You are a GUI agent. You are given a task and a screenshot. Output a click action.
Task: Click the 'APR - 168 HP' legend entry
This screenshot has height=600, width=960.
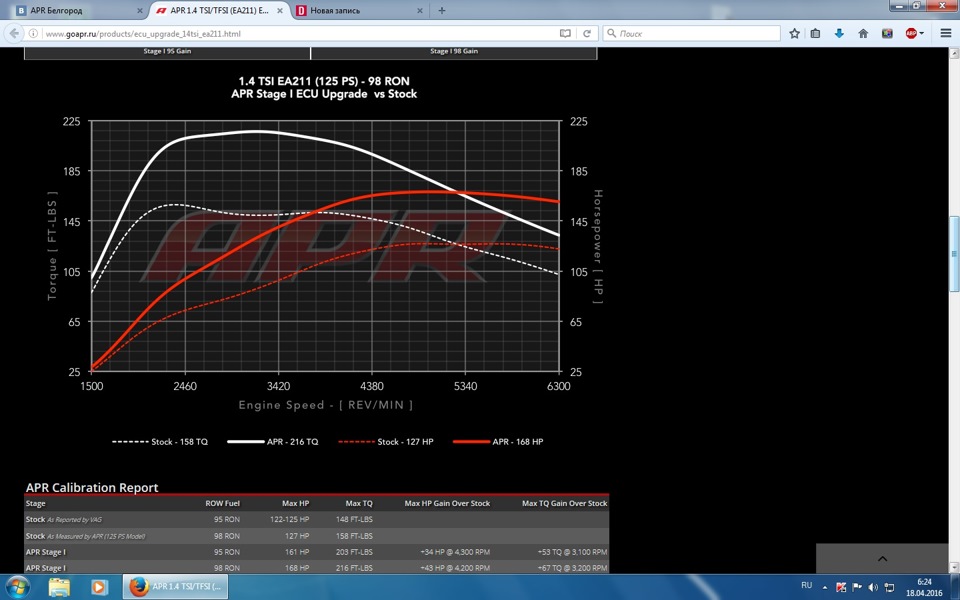pyautogui.click(x=498, y=441)
